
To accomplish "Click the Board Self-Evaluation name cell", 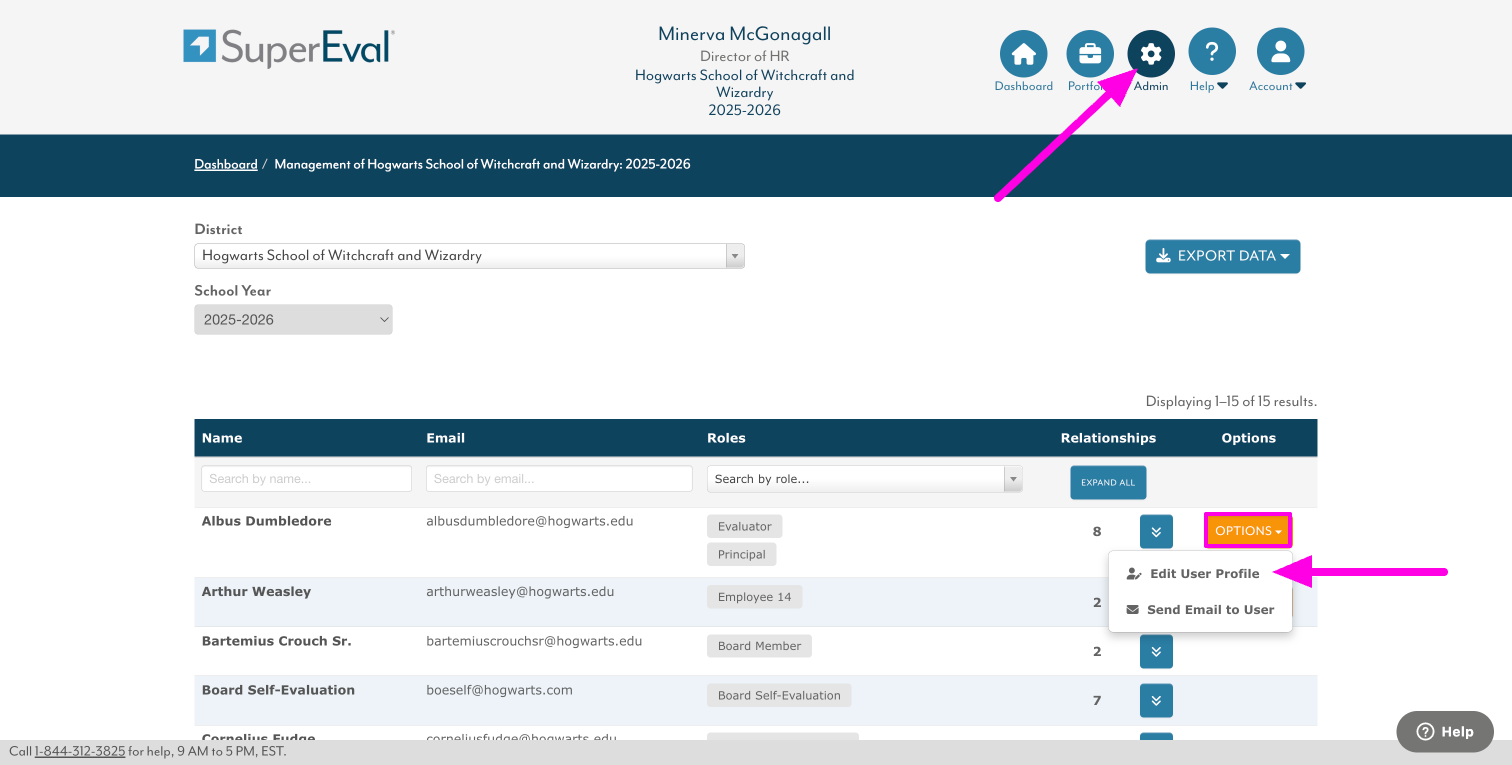I will [278, 690].
